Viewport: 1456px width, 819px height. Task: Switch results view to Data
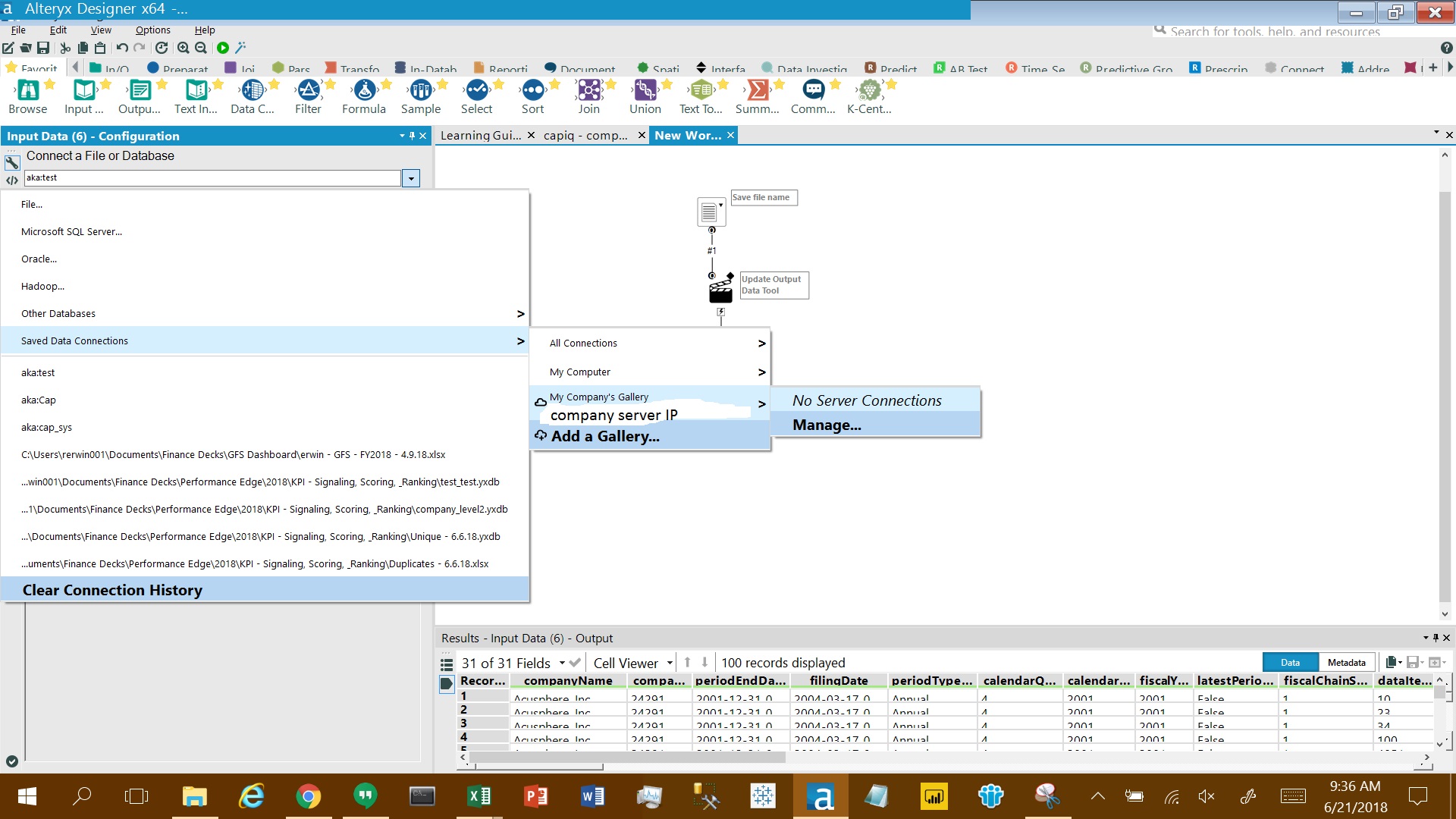pyautogui.click(x=1290, y=663)
